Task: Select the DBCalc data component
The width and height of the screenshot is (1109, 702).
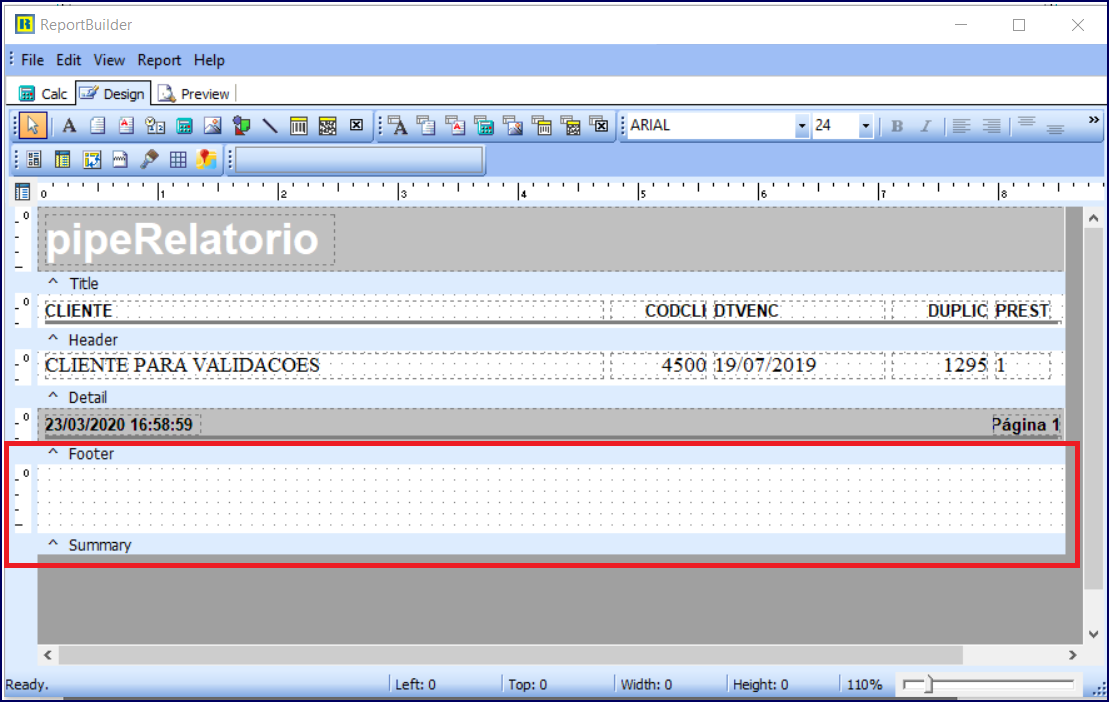Action: point(484,126)
